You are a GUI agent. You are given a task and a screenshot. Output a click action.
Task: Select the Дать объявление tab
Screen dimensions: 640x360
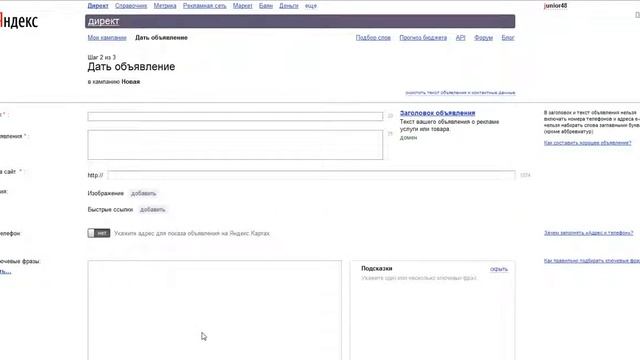point(161,38)
